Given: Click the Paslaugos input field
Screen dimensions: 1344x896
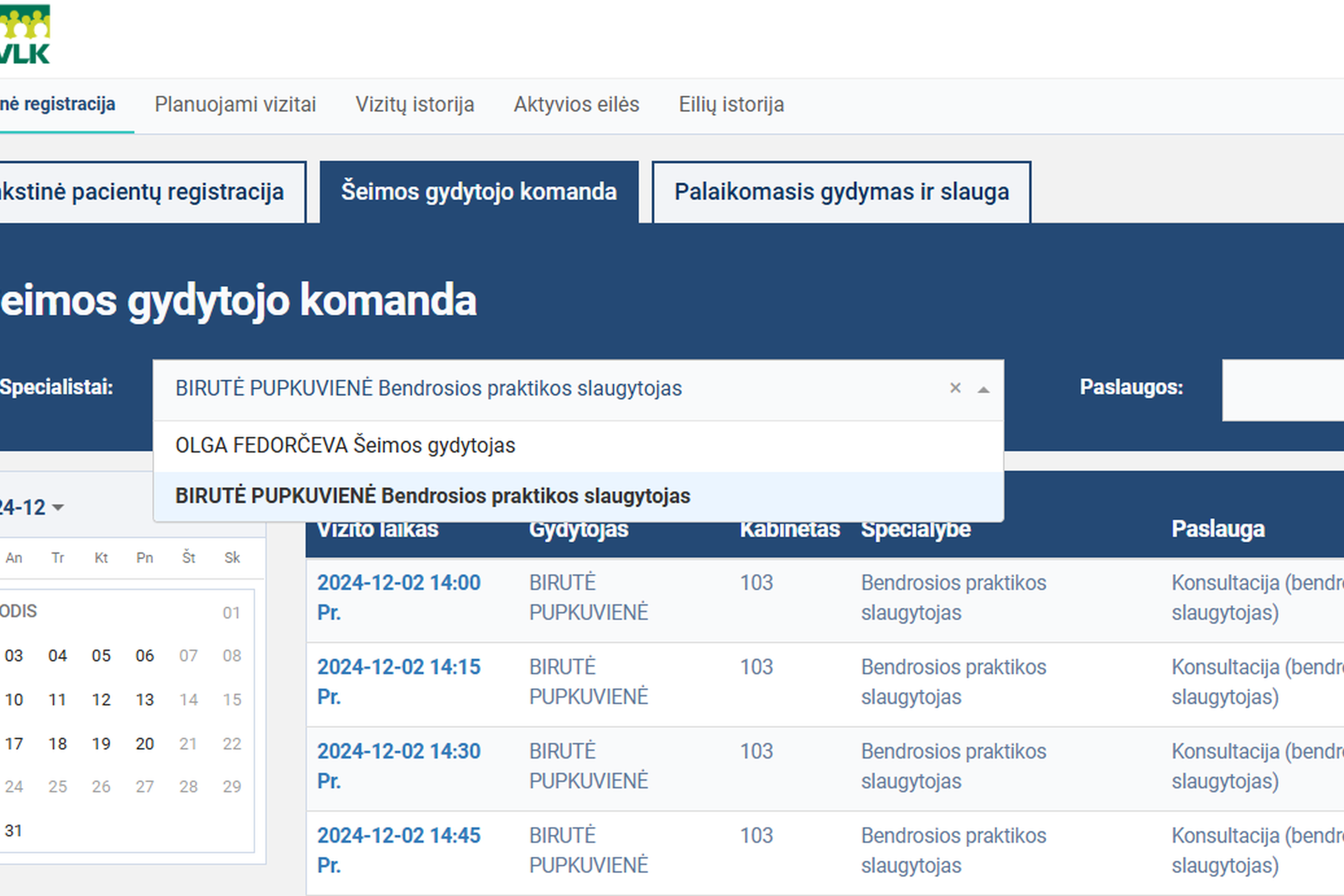Looking at the screenshot, I should [x=1283, y=390].
